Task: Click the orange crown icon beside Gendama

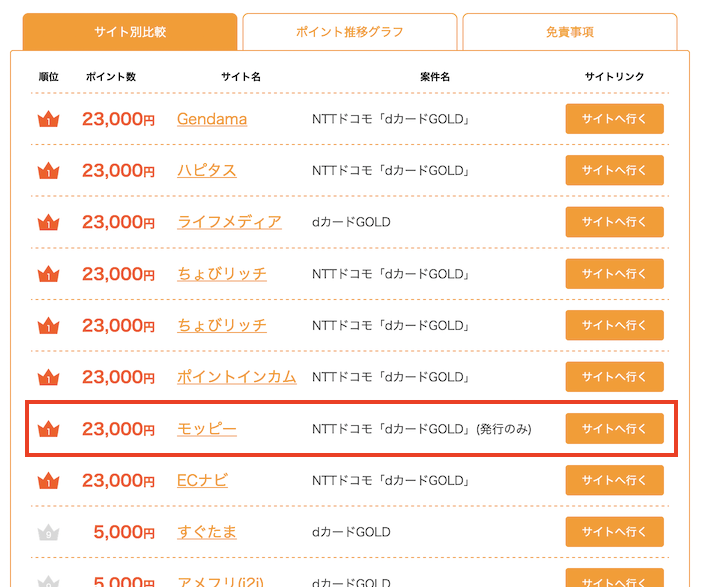Action: pyautogui.click(x=49, y=119)
